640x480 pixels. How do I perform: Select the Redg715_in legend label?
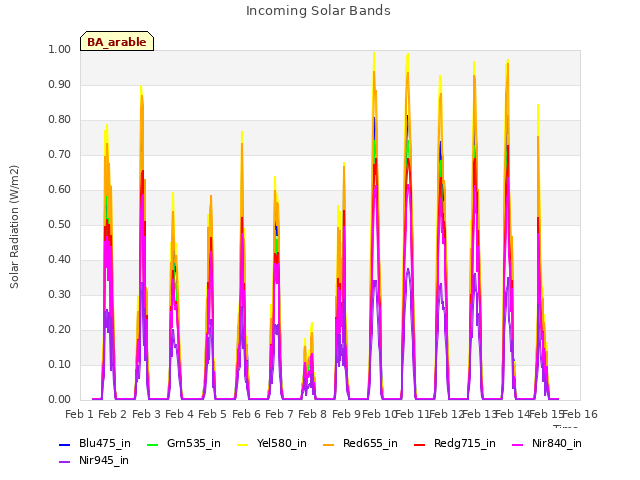click(465, 444)
